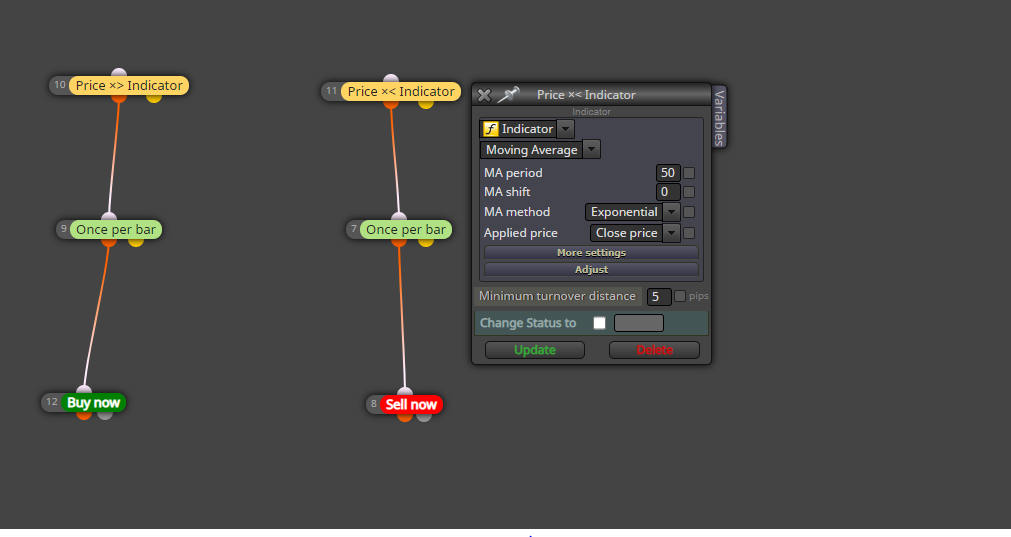The image size is (1011, 537).
Task: Click the top input connector of block 10
Action: [119, 72]
